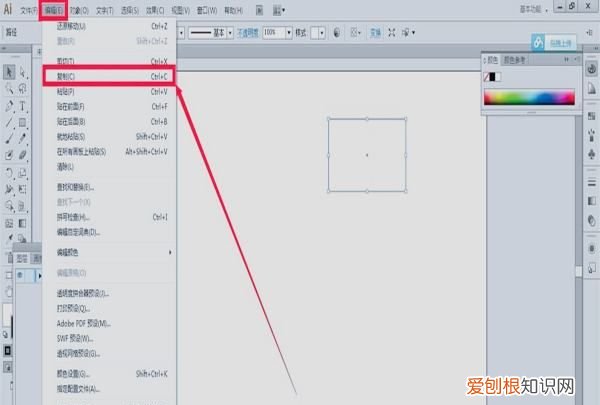The image size is (600, 405).
Task: Select the Selection (black arrow) tool
Action: pyautogui.click(x=9, y=72)
